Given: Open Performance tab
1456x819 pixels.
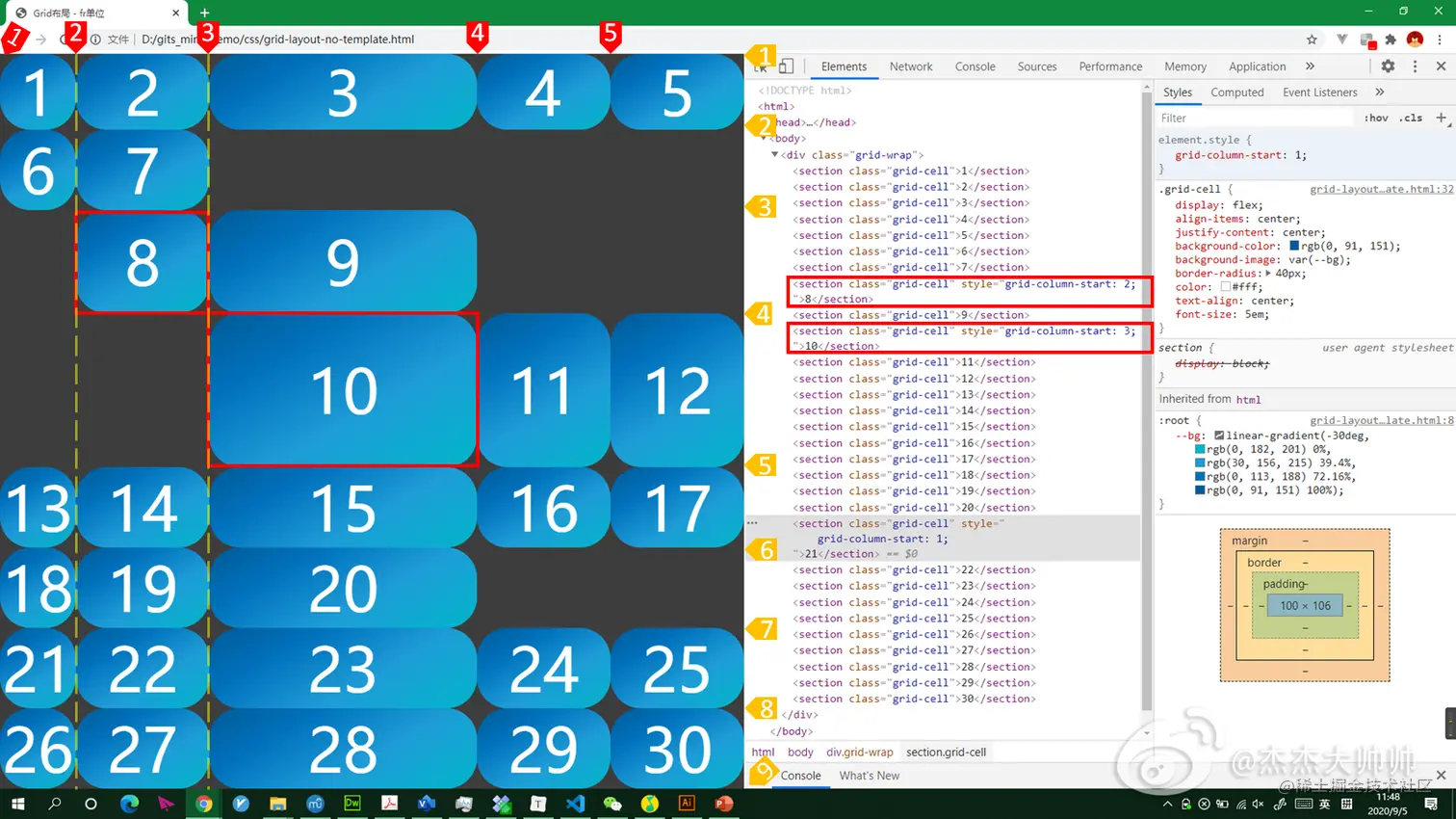Looking at the screenshot, I should [x=1110, y=66].
